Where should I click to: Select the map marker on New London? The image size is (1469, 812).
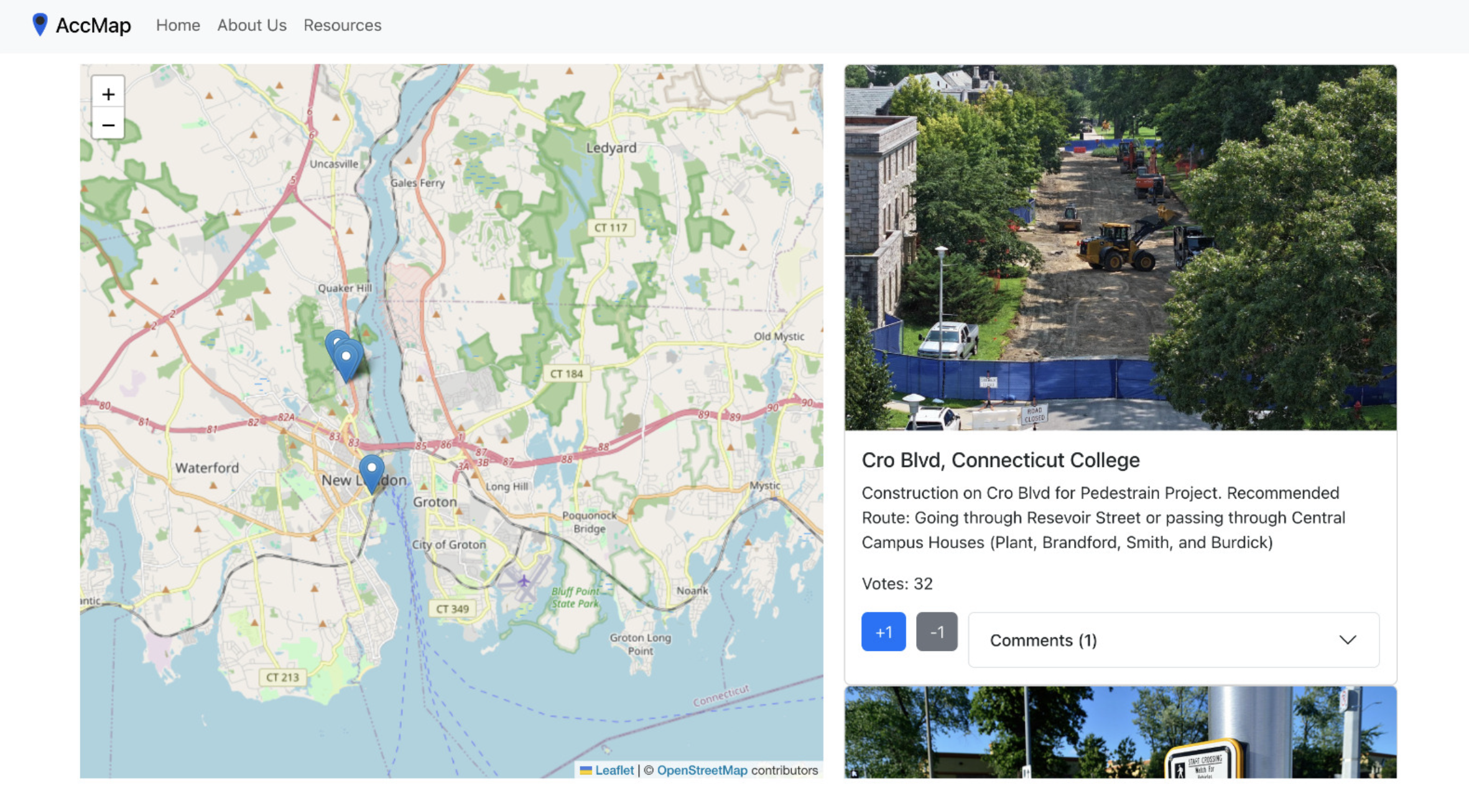[371, 471]
